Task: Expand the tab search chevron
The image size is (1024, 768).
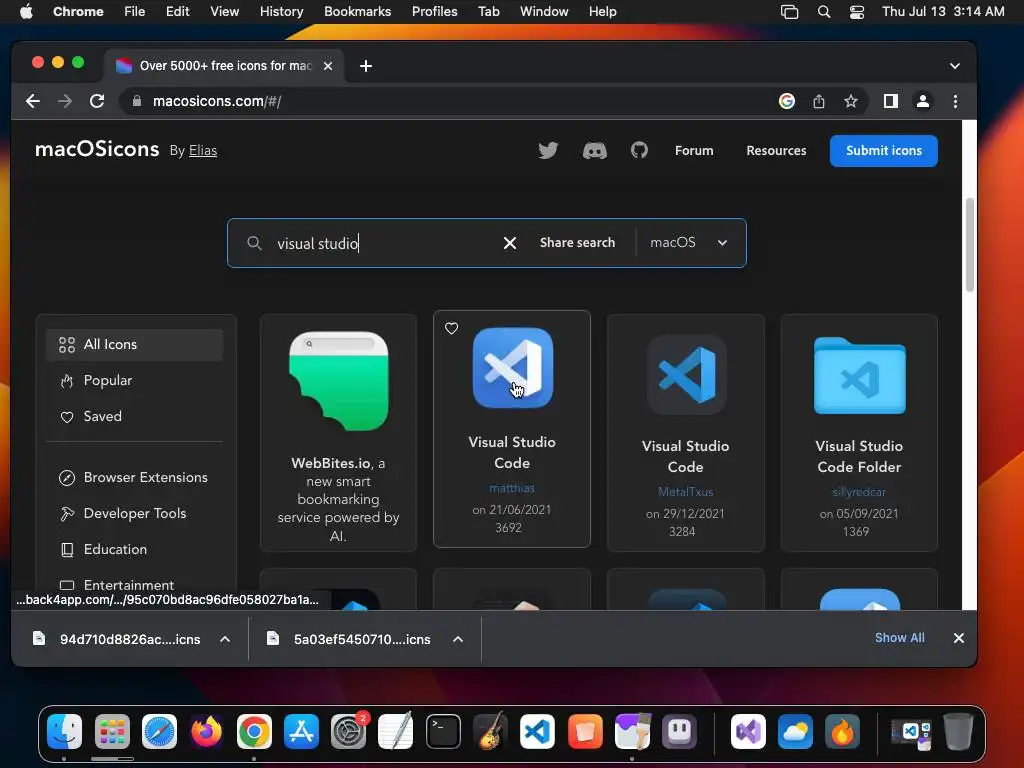Action: coord(955,66)
